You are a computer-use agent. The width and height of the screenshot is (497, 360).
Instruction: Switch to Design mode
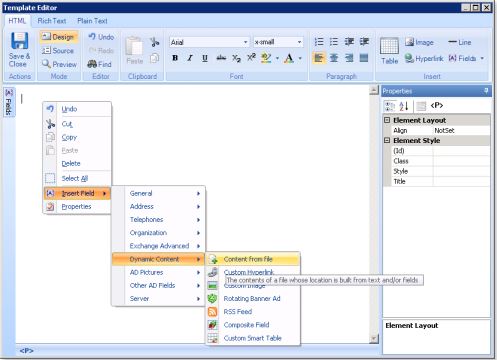[x=59, y=37]
